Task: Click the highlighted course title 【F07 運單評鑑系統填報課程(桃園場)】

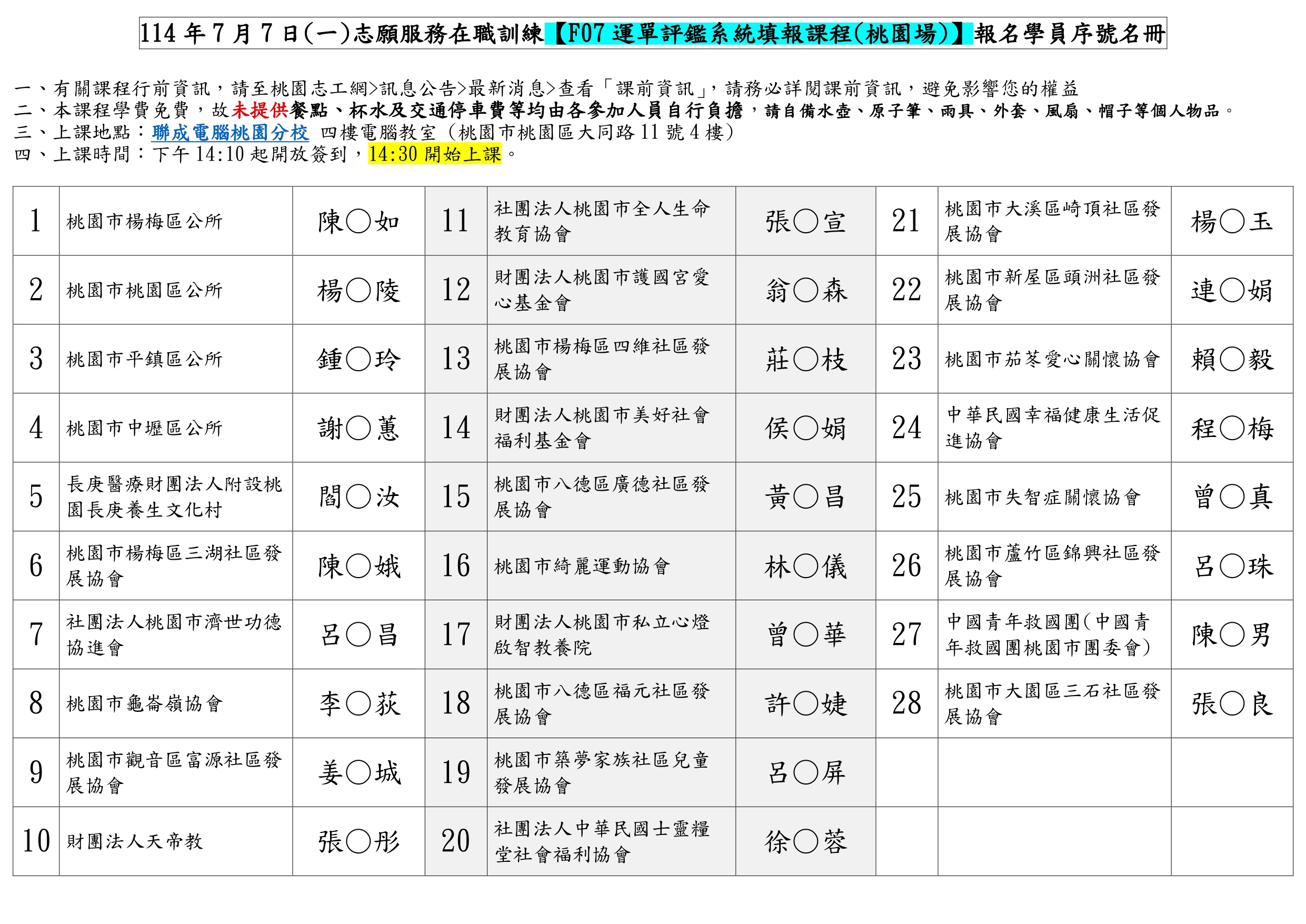Action: pyautogui.click(x=759, y=34)
